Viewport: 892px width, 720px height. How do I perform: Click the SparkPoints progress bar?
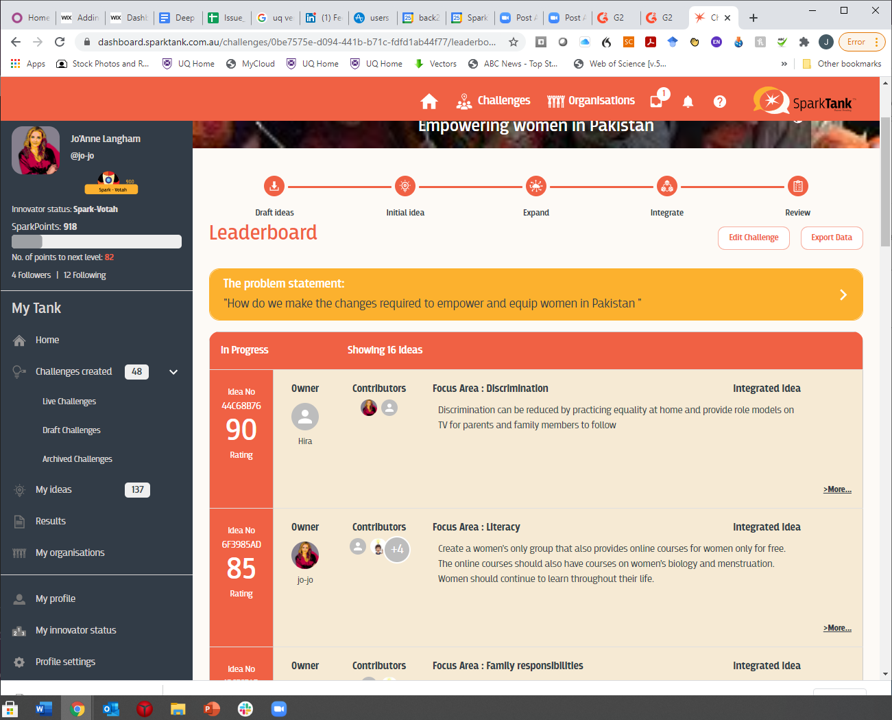pyautogui.click(x=96, y=241)
